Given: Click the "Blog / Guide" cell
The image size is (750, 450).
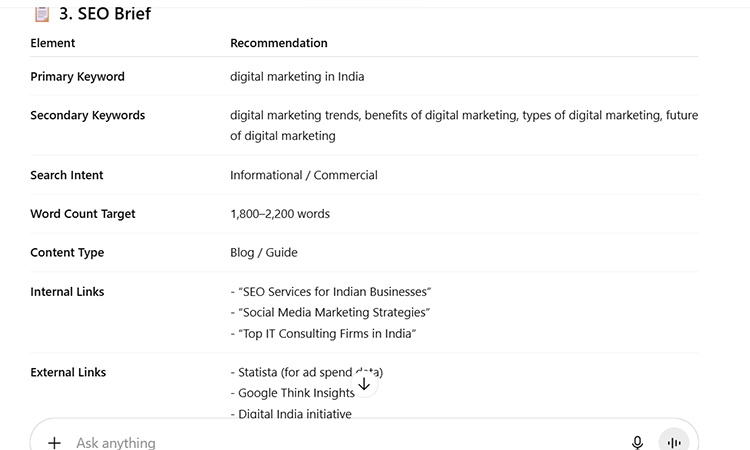Looking at the screenshot, I should (x=264, y=253).
